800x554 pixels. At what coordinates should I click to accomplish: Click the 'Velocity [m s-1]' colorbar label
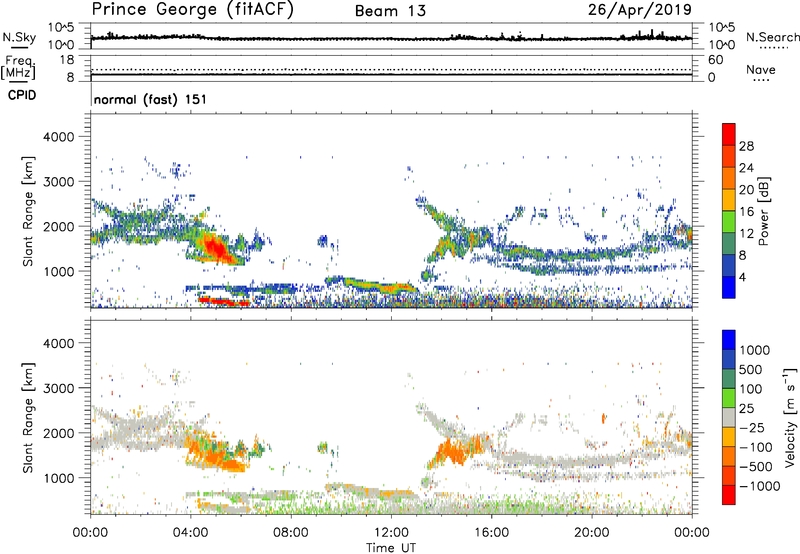[790, 418]
